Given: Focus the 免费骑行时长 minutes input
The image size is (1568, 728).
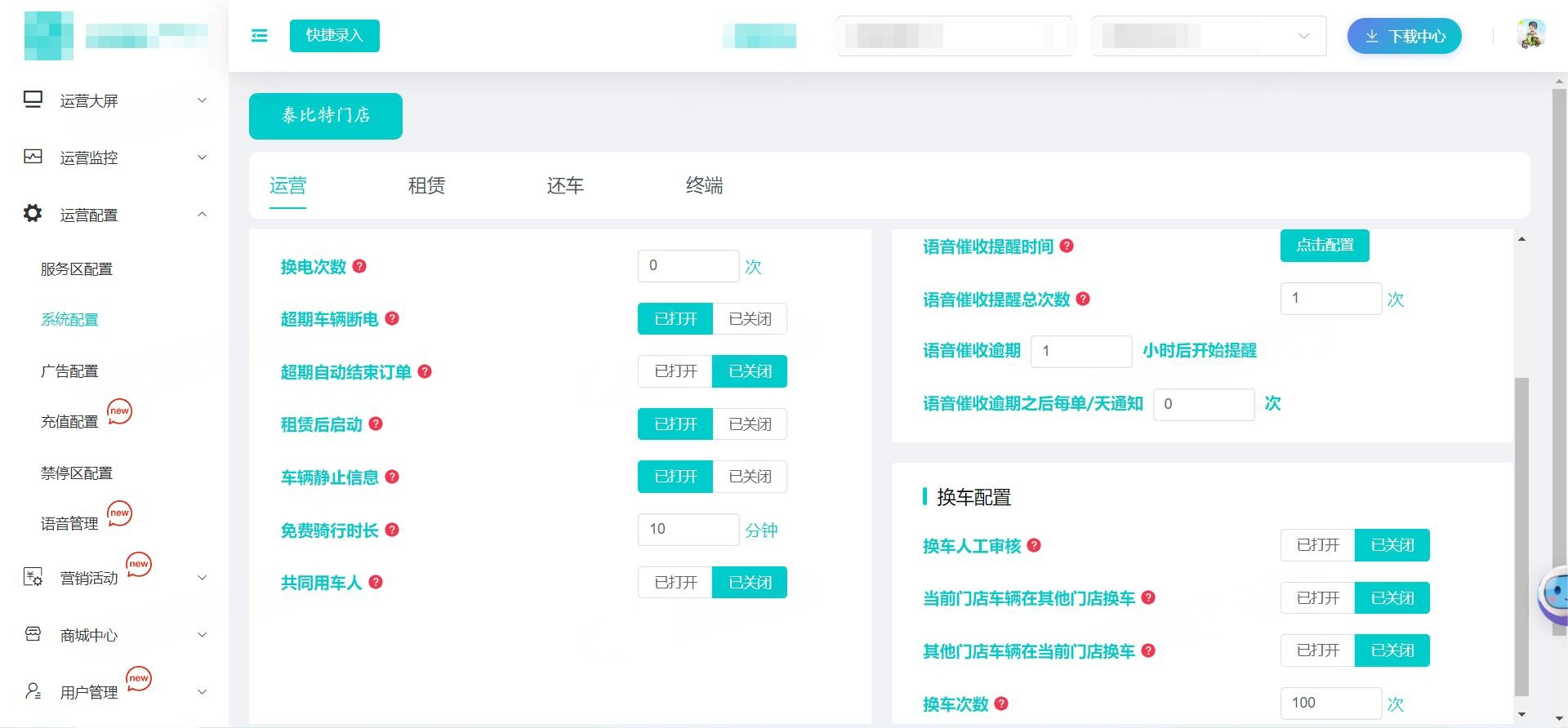Looking at the screenshot, I should (x=688, y=529).
